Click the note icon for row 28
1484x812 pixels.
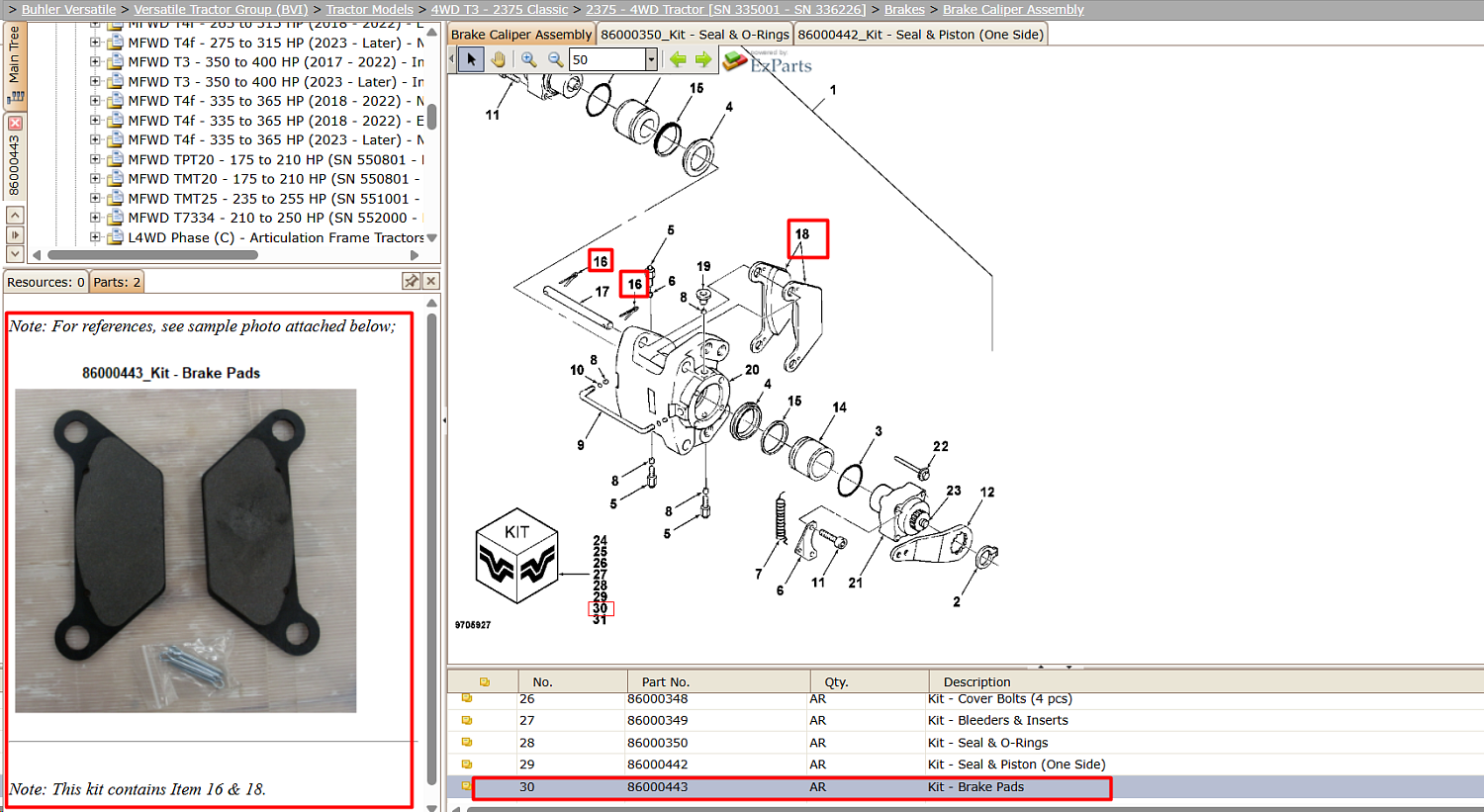[x=467, y=742]
